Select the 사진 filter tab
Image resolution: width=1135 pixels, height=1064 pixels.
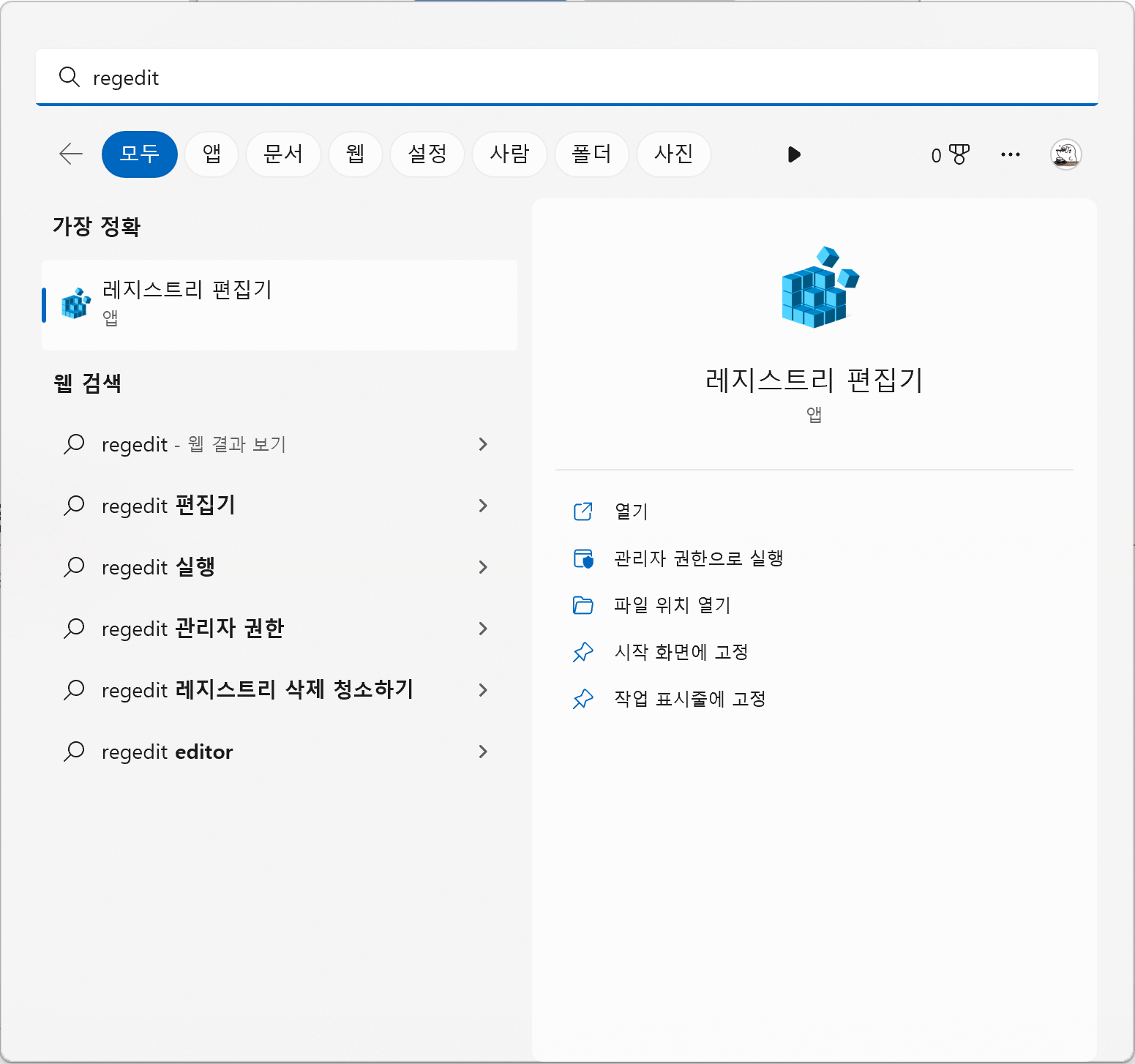(x=674, y=154)
